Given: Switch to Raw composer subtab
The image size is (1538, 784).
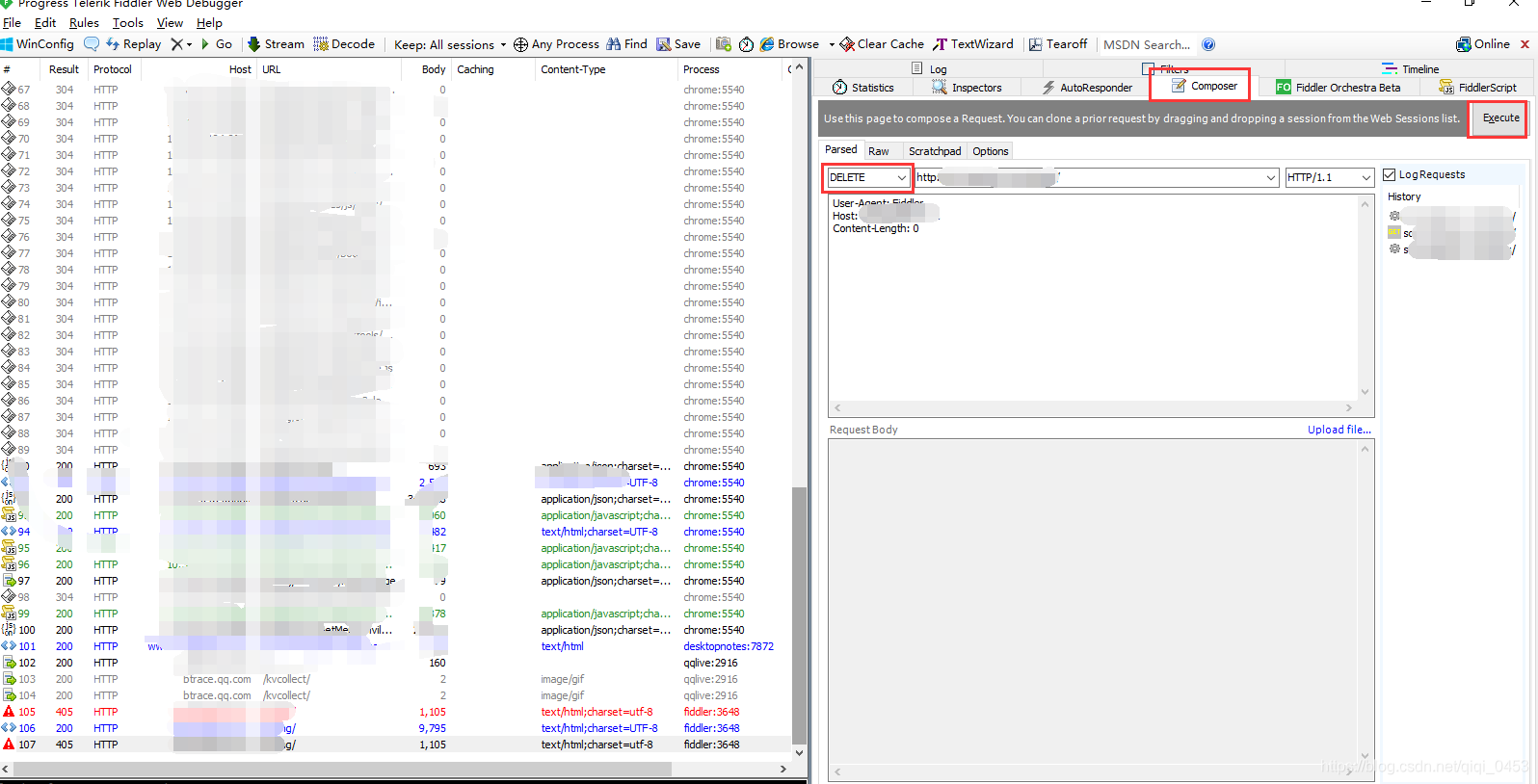Looking at the screenshot, I should (x=879, y=151).
